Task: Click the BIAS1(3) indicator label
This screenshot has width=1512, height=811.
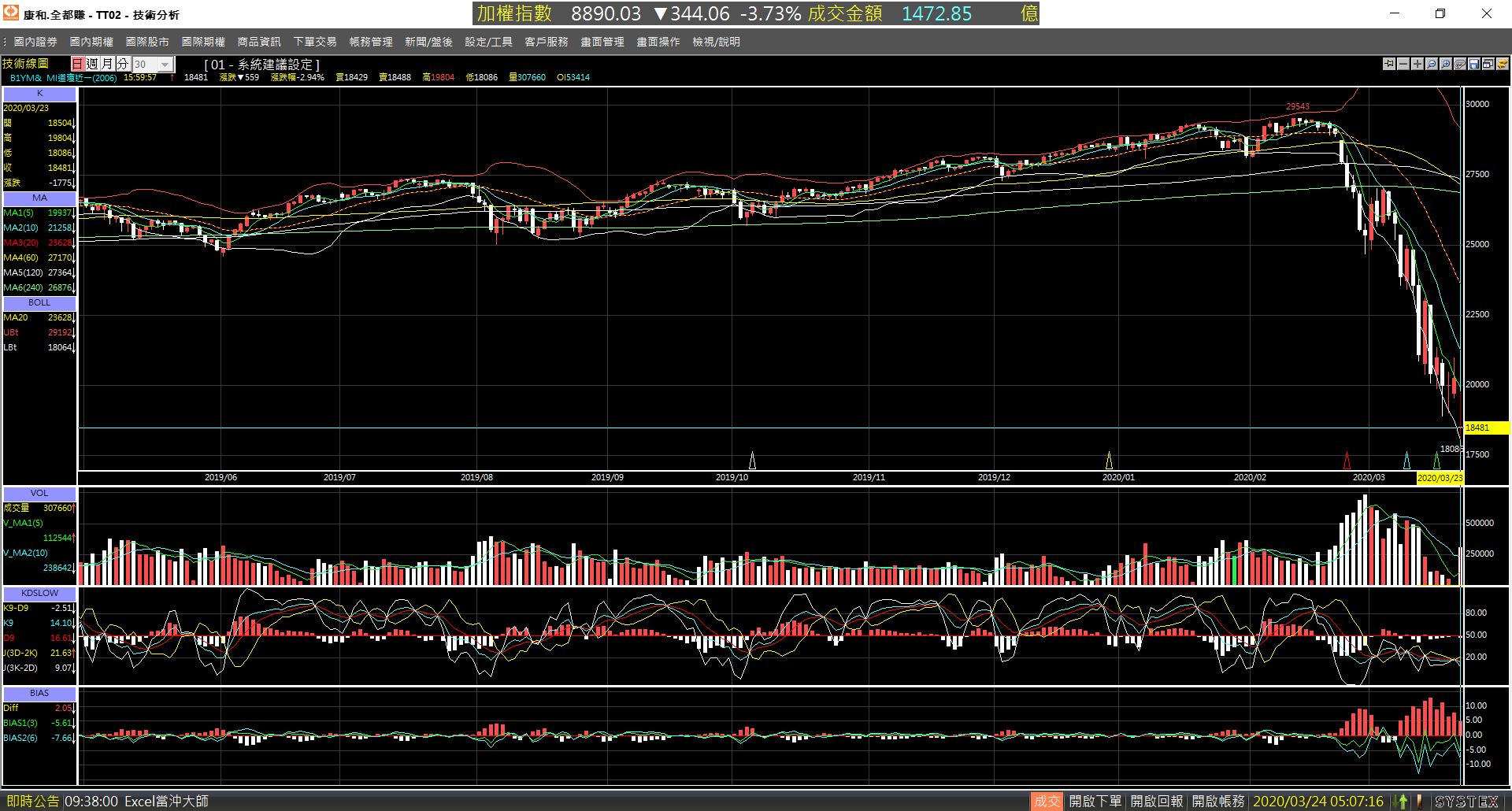Action: [x=20, y=723]
